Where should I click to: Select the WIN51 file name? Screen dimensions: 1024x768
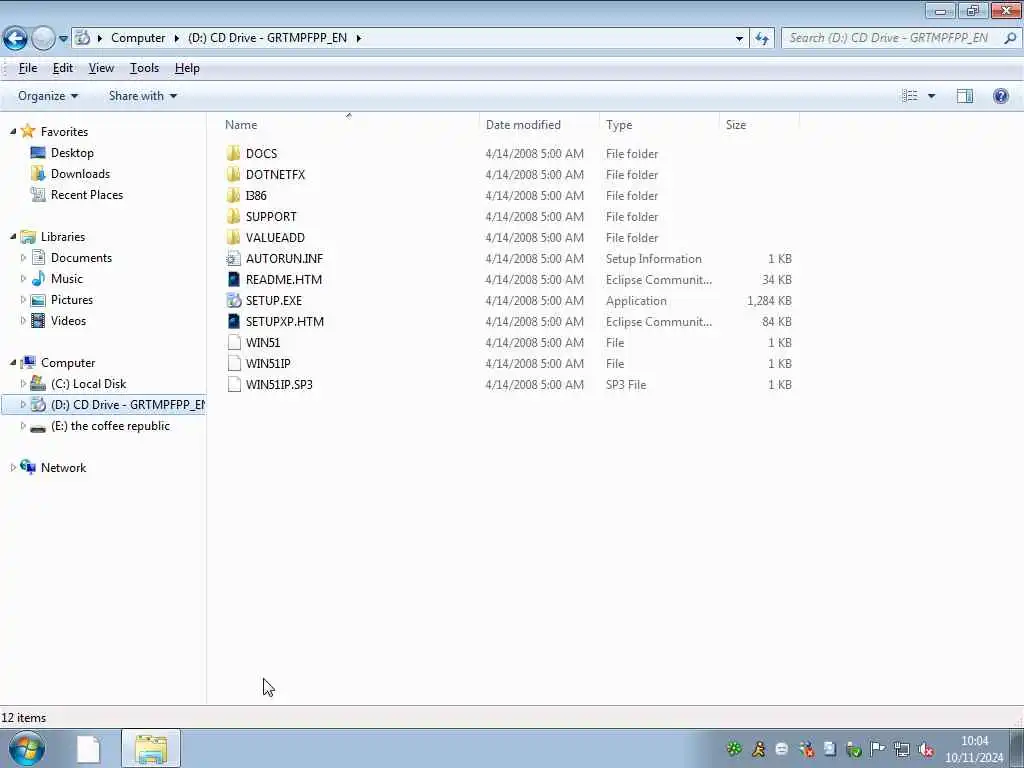click(263, 342)
